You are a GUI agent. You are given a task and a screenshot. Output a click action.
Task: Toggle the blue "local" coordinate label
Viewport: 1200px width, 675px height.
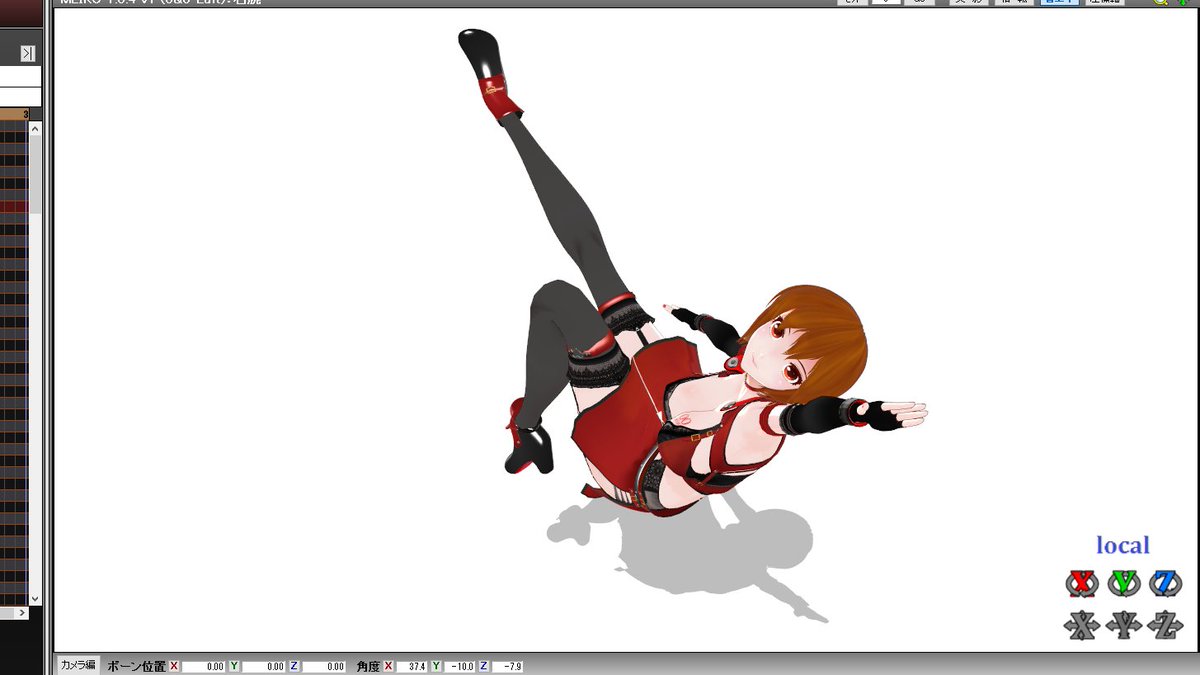click(1123, 545)
